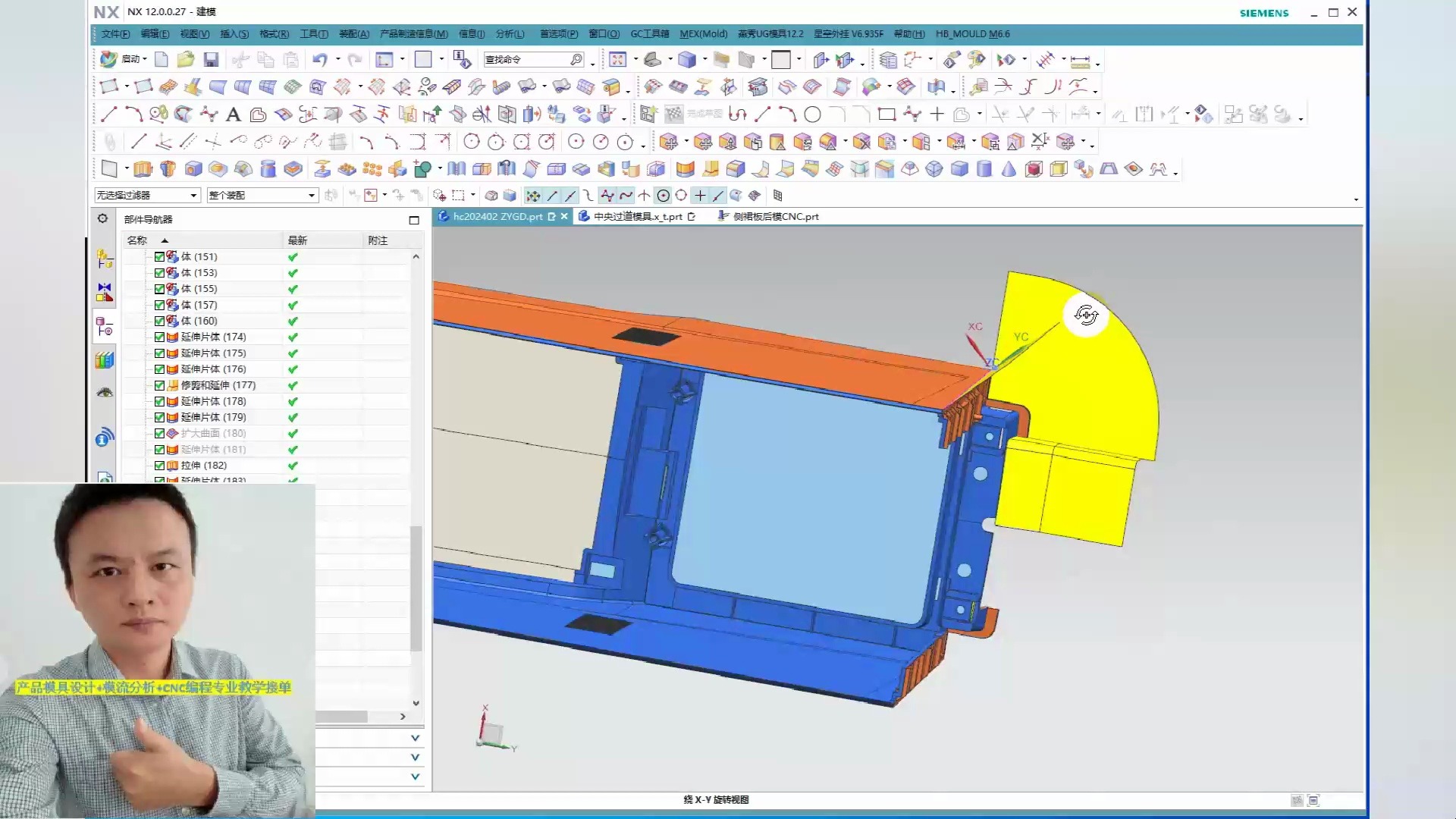Click the Undo arrow icon
The width and height of the screenshot is (1456, 819).
319,59
